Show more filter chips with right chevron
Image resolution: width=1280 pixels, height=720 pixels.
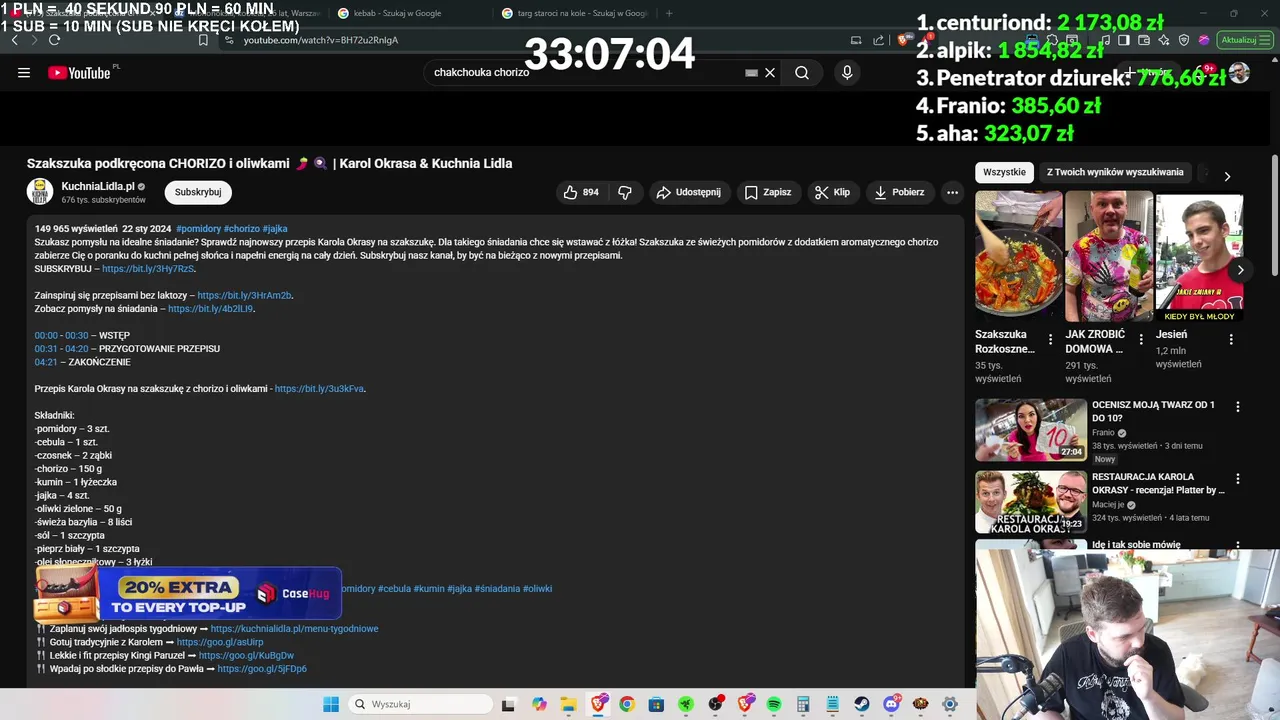(x=1227, y=176)
